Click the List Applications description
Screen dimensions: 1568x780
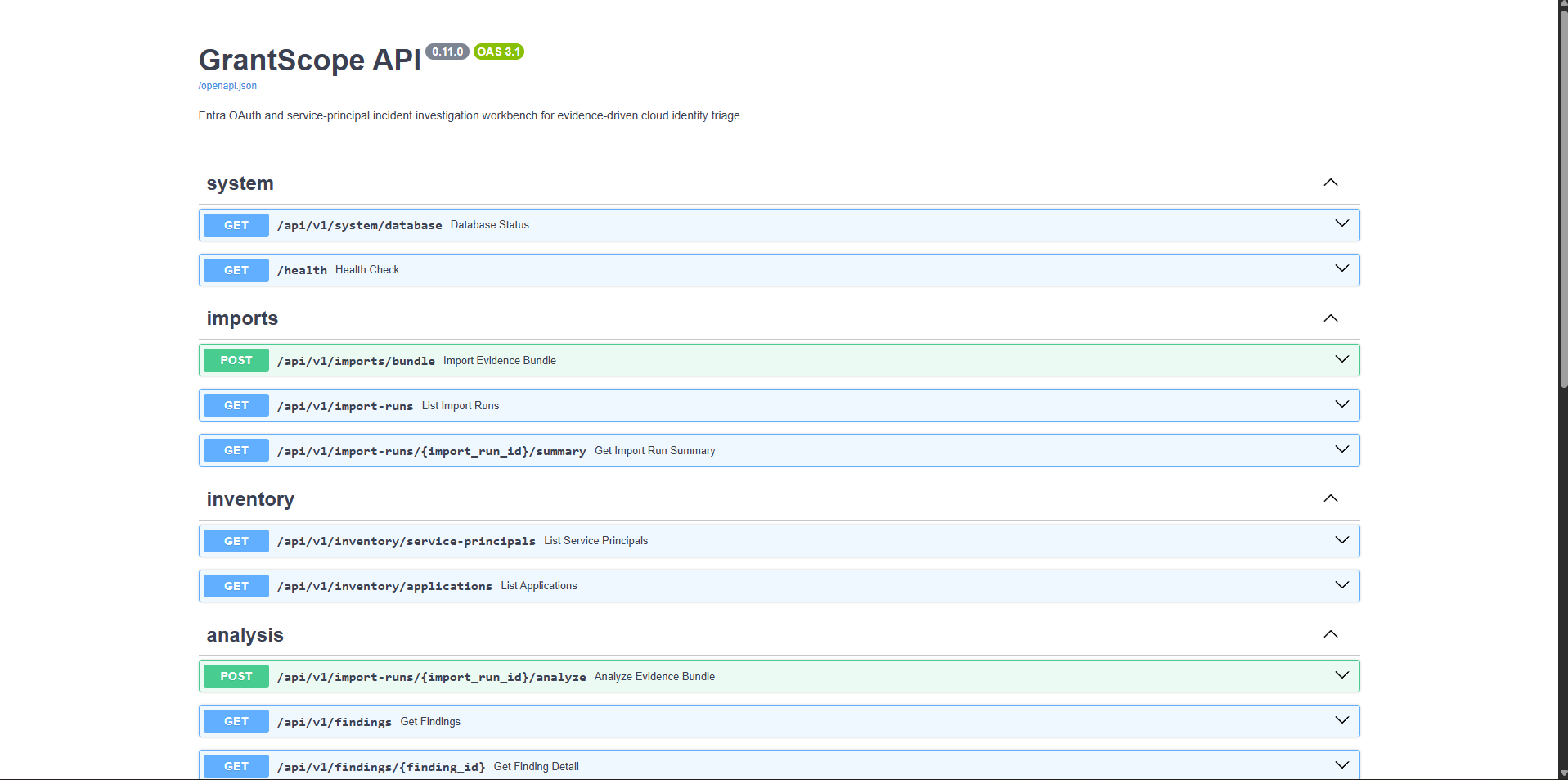pyautogui.click(x=539, y=586)
